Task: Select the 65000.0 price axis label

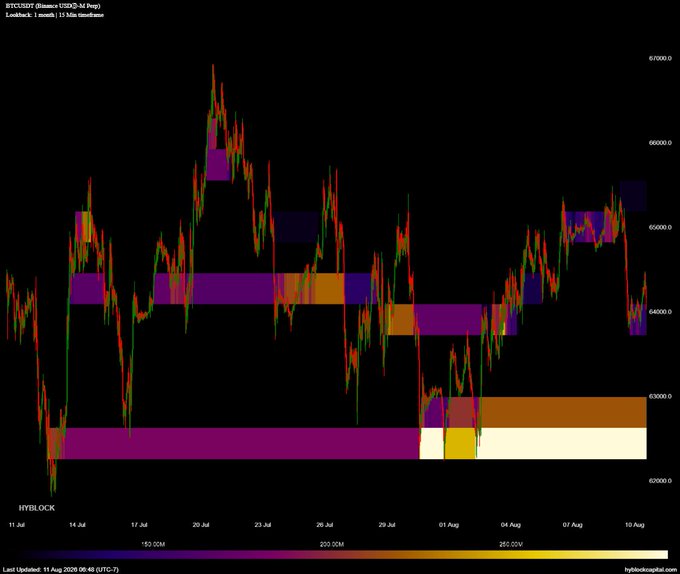Action: pyautogui.click(x=660, y=227)
